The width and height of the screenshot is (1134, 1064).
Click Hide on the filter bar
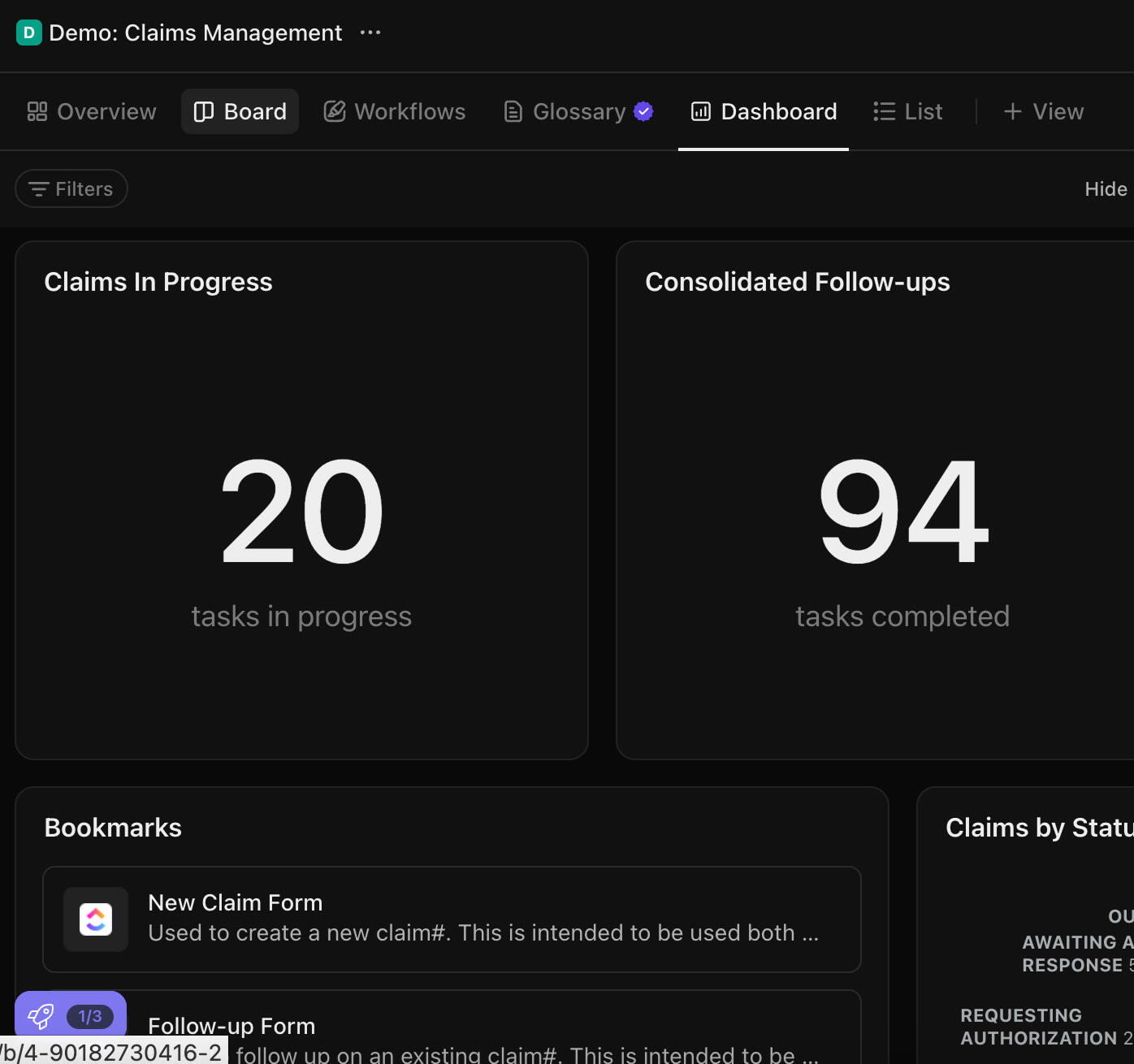1106,188
